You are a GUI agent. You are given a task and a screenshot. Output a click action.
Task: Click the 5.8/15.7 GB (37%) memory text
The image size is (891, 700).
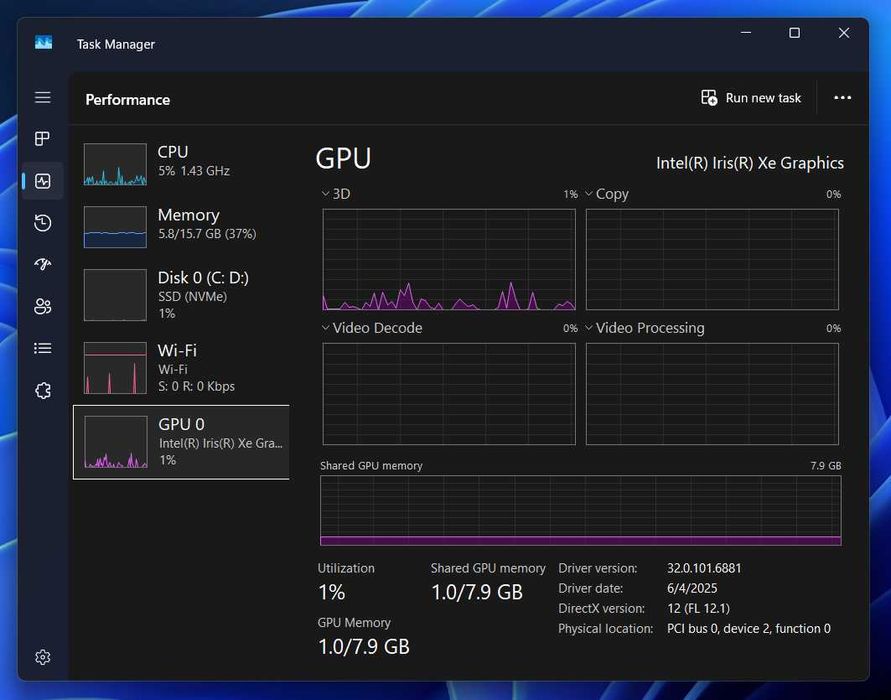pos(207,234)
